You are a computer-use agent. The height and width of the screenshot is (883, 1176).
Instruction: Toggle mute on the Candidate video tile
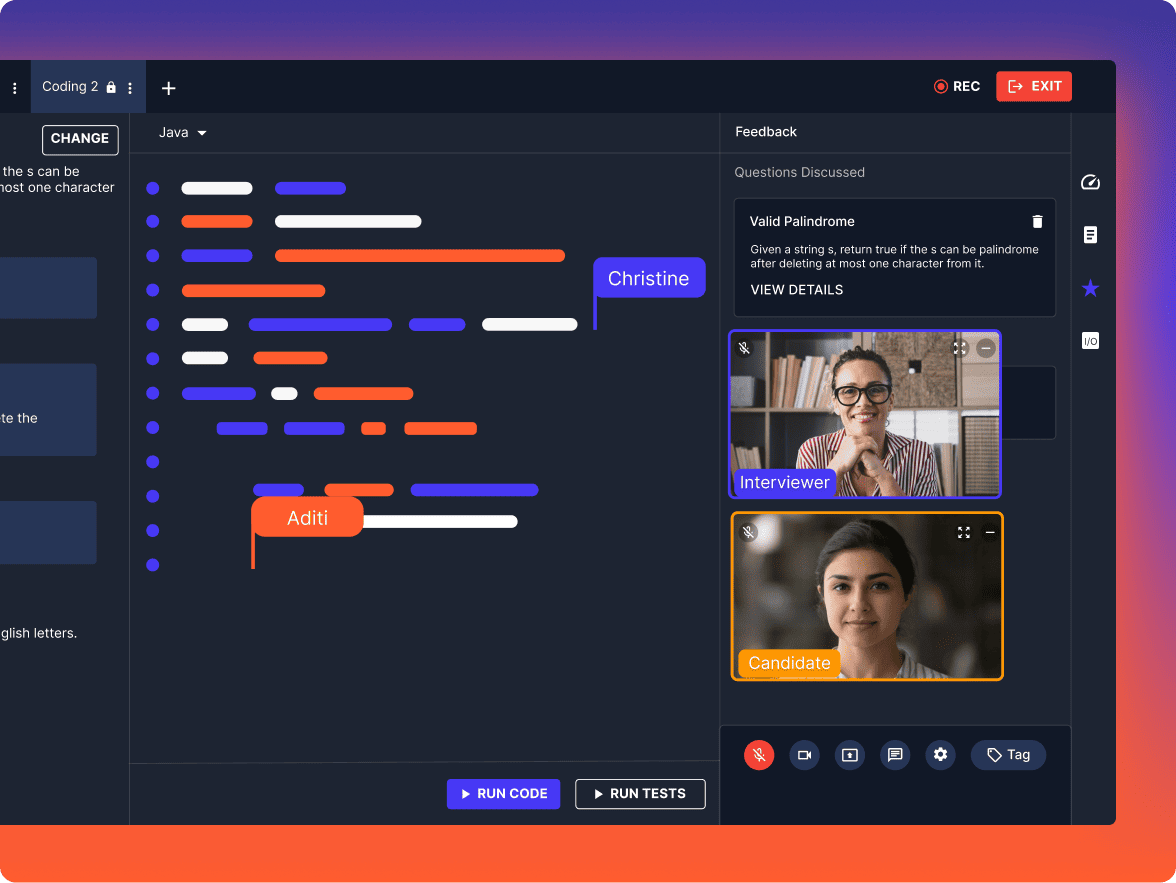click(748, 532)
